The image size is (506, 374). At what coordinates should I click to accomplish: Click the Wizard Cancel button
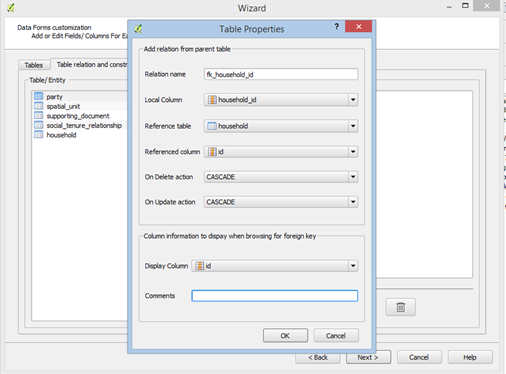click(x=419, y=357)
